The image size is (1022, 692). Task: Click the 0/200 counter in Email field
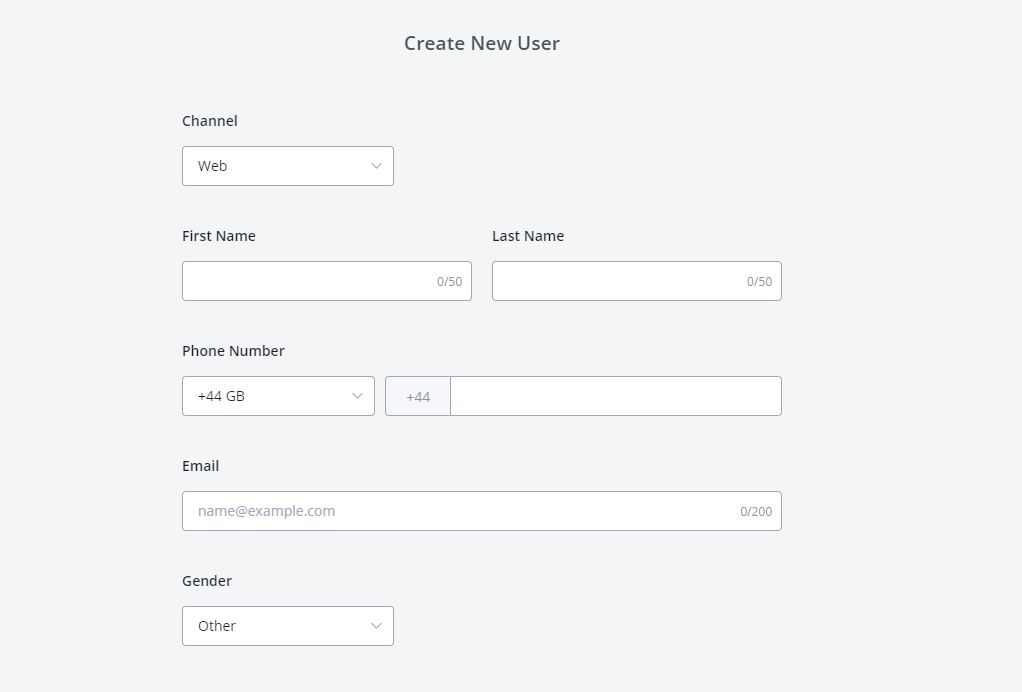[x=756, y=512]
